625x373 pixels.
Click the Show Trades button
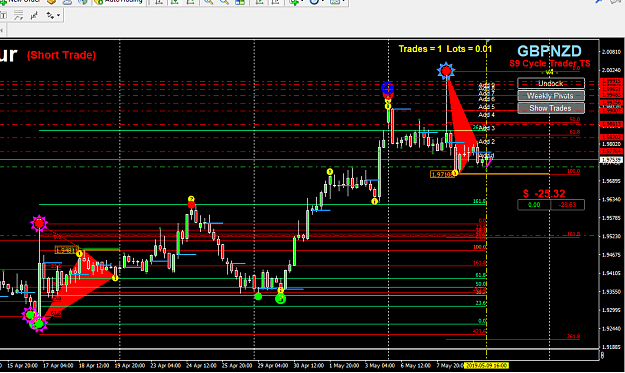point(551,108)
